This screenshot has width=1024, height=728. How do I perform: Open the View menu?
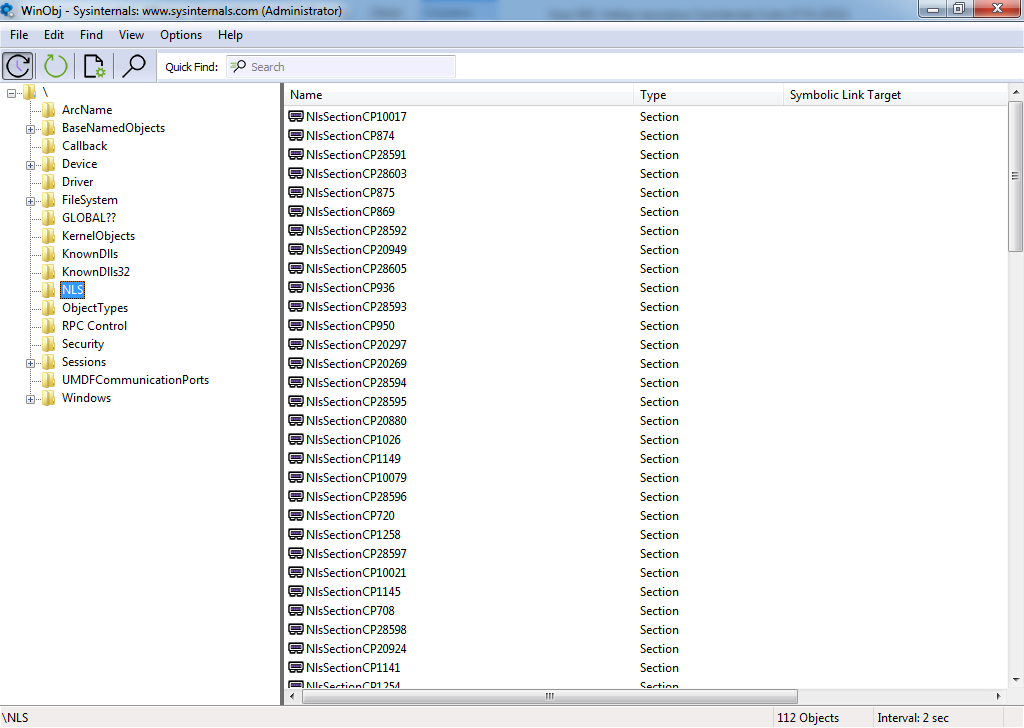coord(131,35)
